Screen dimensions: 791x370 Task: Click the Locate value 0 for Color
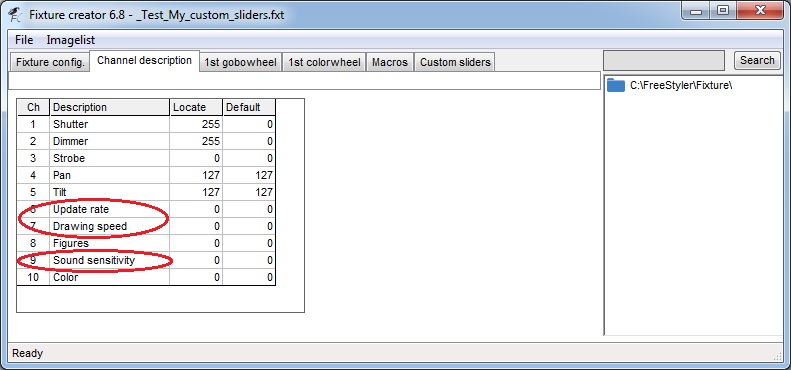[x=196, y=277]
